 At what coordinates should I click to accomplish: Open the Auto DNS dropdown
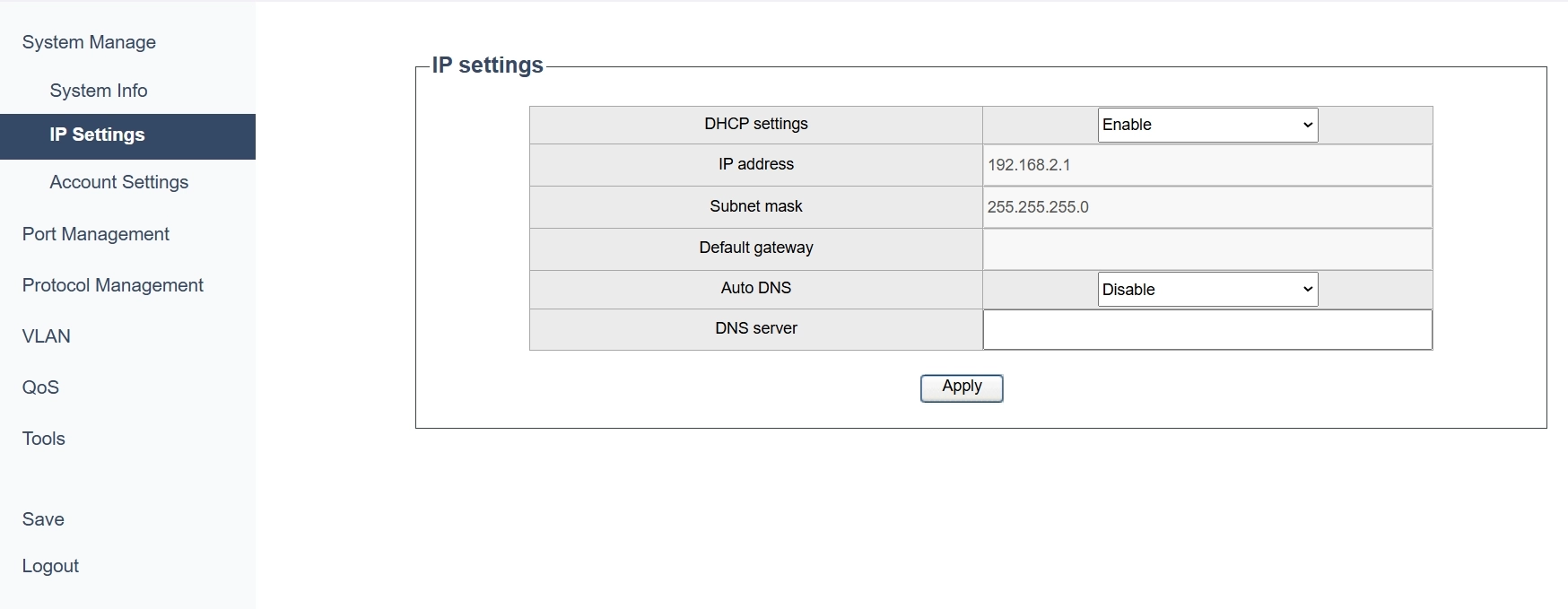pyautogui.click(x=1207, y=289)
